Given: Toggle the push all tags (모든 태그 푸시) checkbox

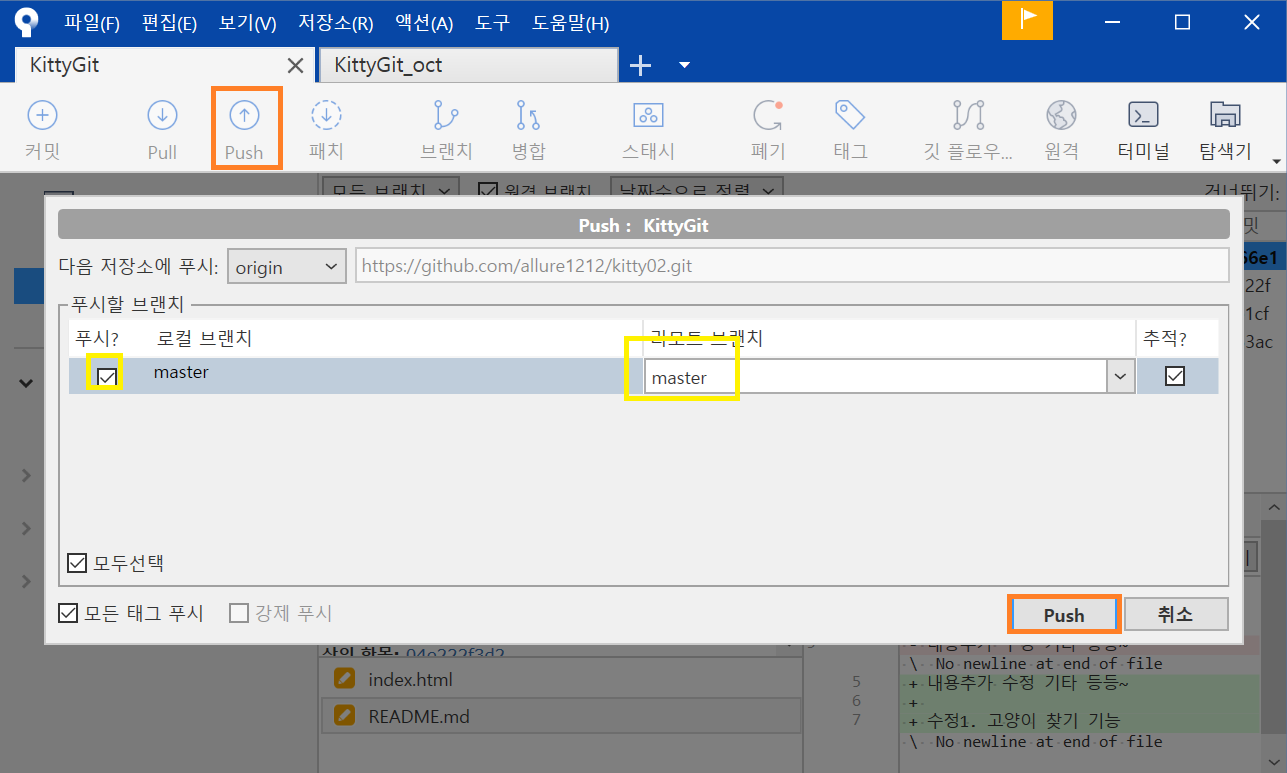Looking at the screenshot, I should 68,613.
